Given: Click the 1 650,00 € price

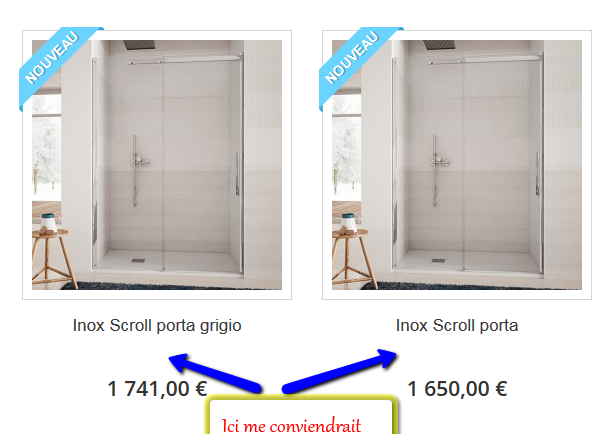Looking at the screenshot, I should (x=457, y=389).
